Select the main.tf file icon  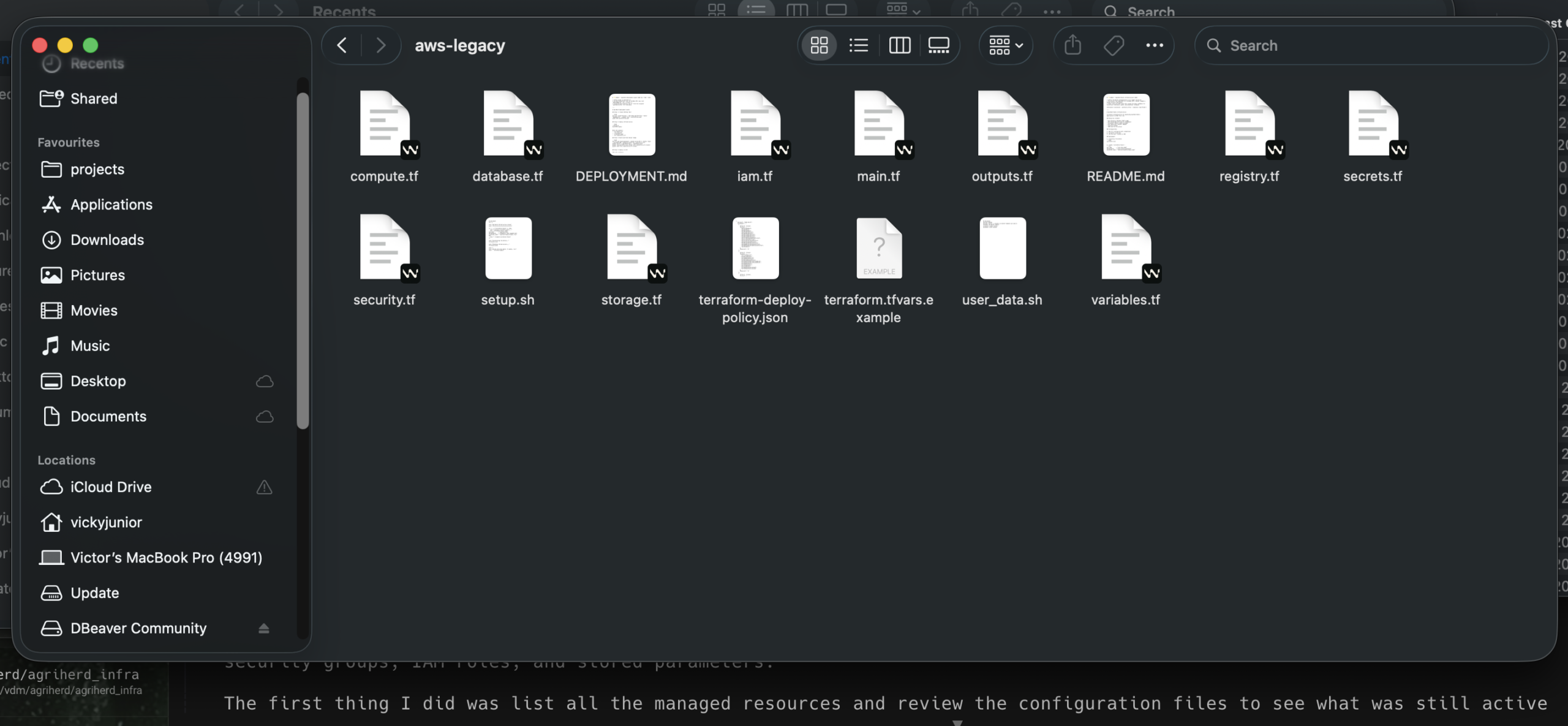click(x=880, y=124)
